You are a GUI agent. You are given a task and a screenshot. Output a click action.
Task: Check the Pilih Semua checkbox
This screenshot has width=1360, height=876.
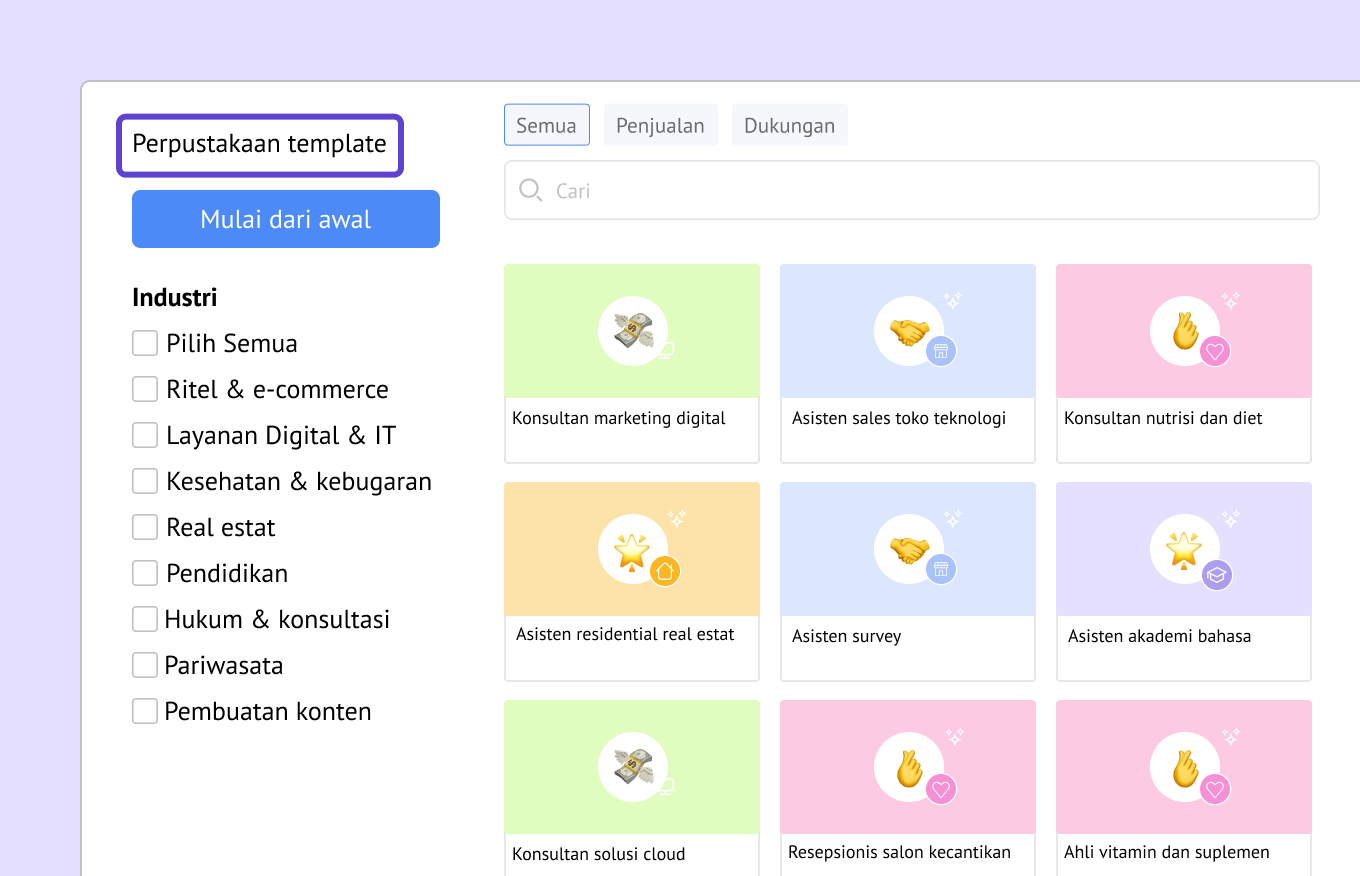145,343
